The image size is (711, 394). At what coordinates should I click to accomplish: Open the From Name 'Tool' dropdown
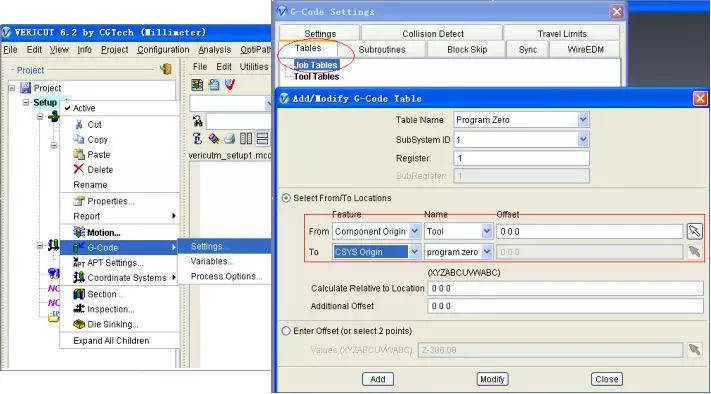click(487, 231)
